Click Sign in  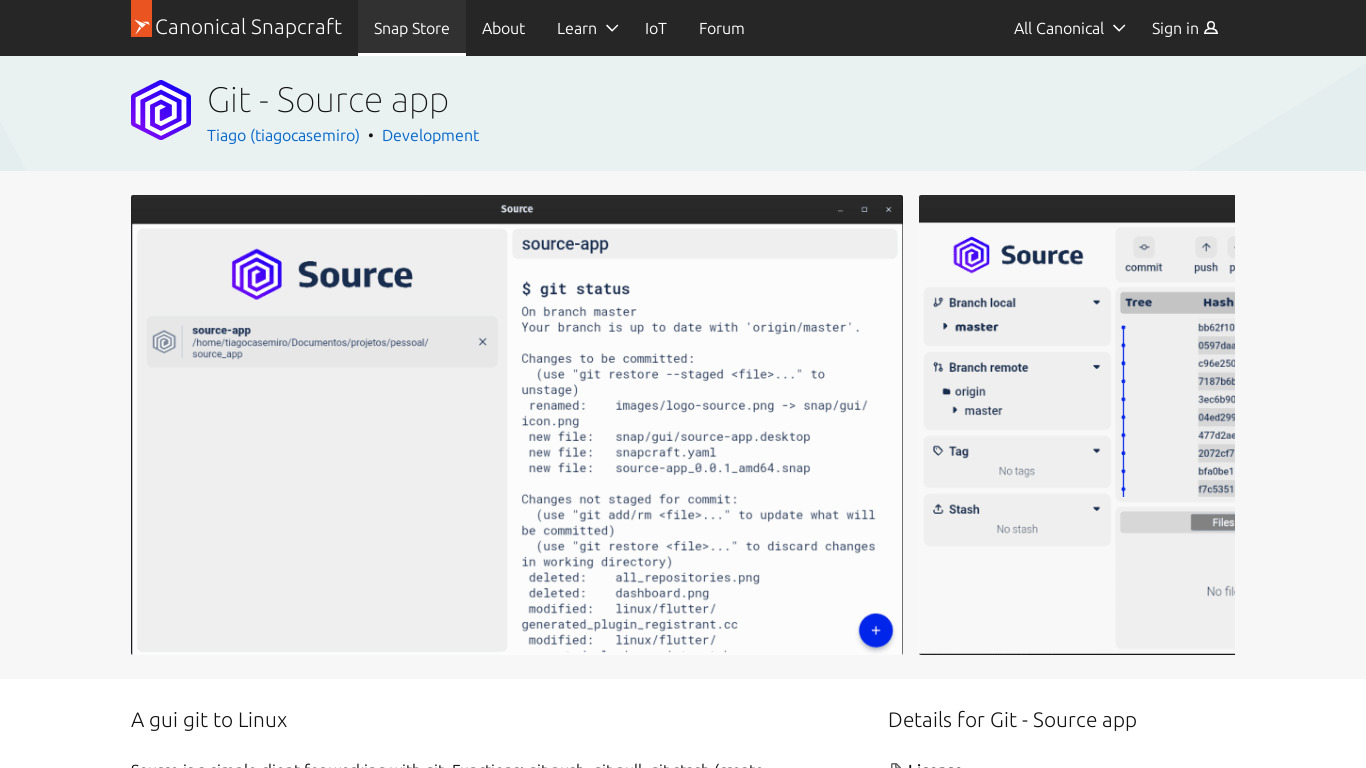tap(1185, 28)
